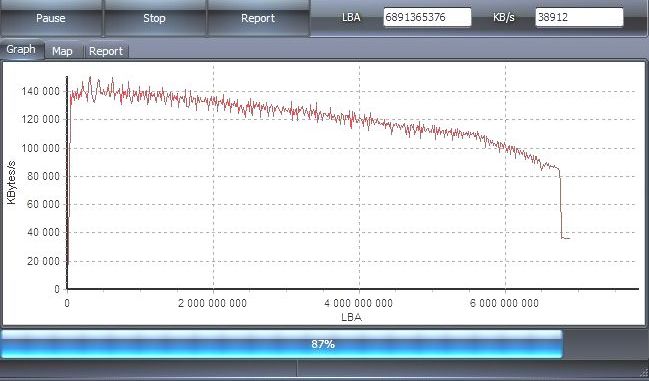Click the LBA value field
This screenshot has width=649, height=381.
[x=427, y=17]
